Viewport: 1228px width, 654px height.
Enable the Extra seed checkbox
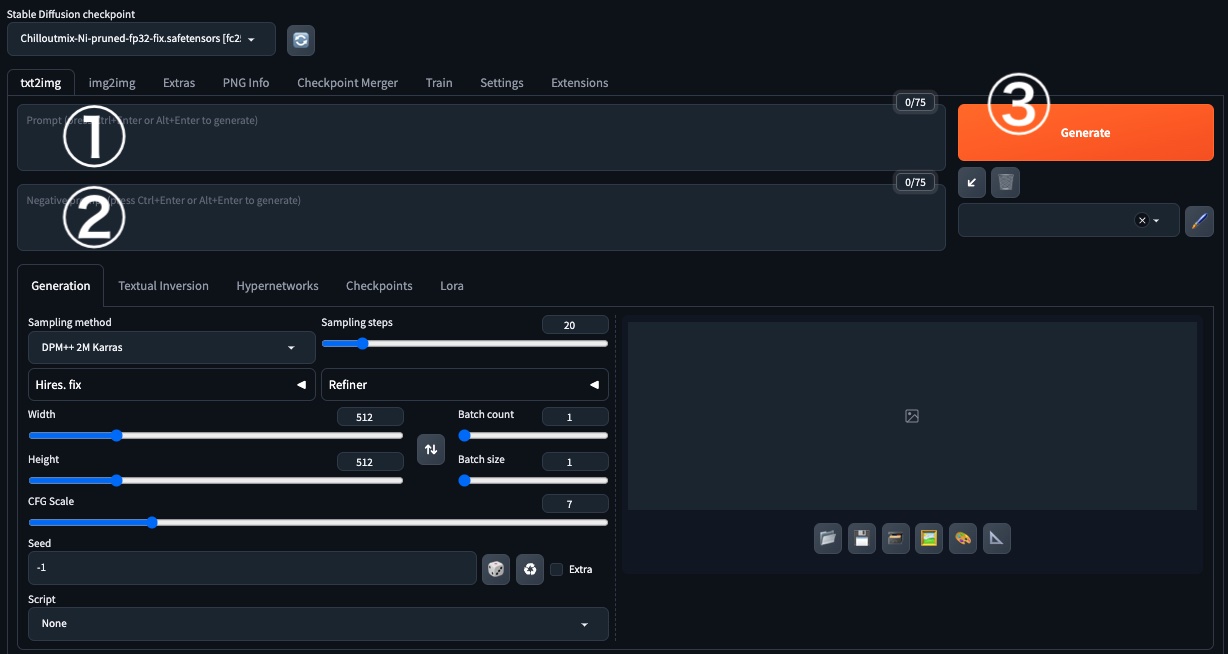point(557,569)
